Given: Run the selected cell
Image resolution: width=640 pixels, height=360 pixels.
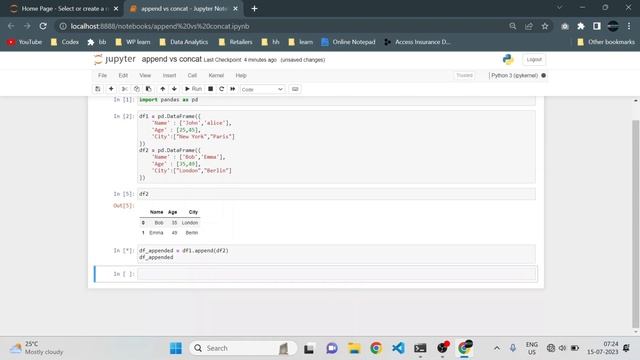Looking at the screenshot, I should [x=193, y=89].
